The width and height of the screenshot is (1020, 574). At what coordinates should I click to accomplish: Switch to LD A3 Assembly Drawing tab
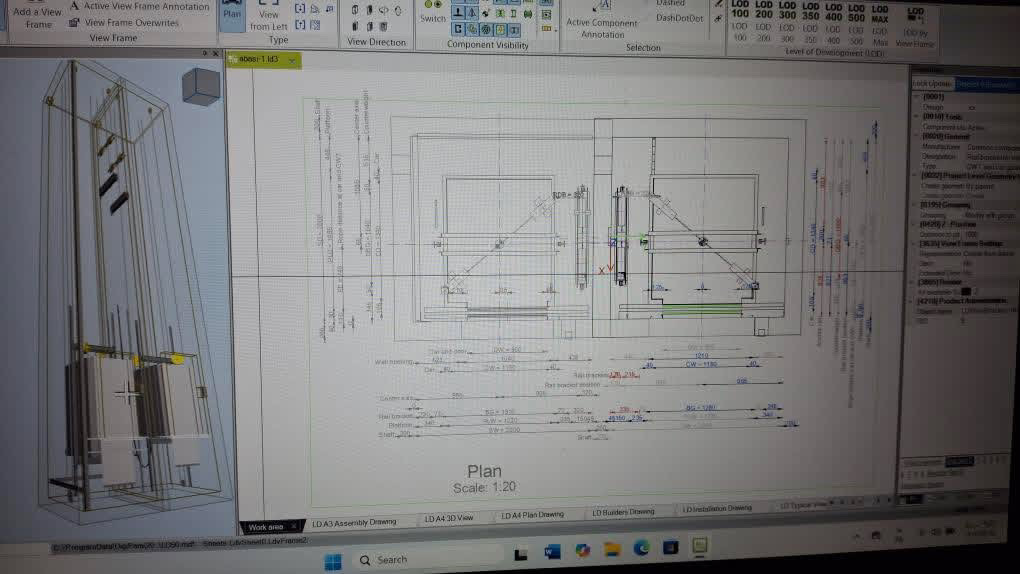(x=353, y=522)
